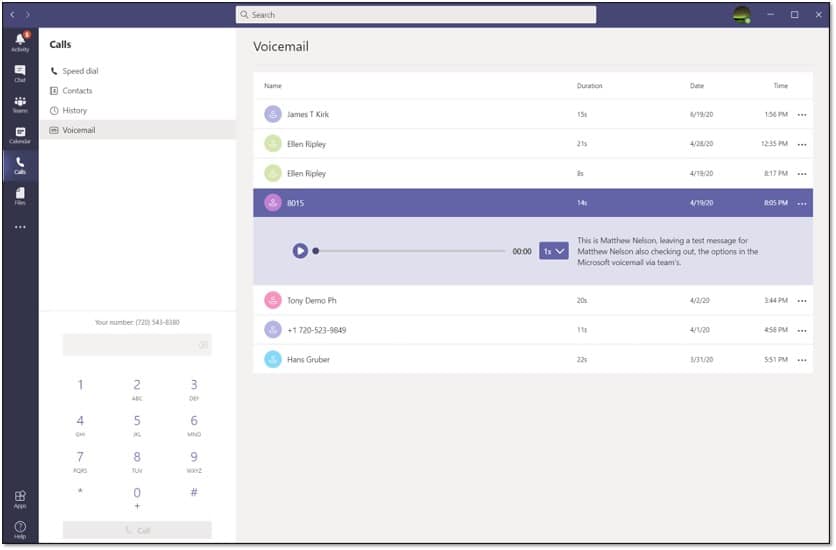Open more options for 8015 voicemail
This screenshot has height=550, width=836.
pyautogui.click(x=802, y=204)
